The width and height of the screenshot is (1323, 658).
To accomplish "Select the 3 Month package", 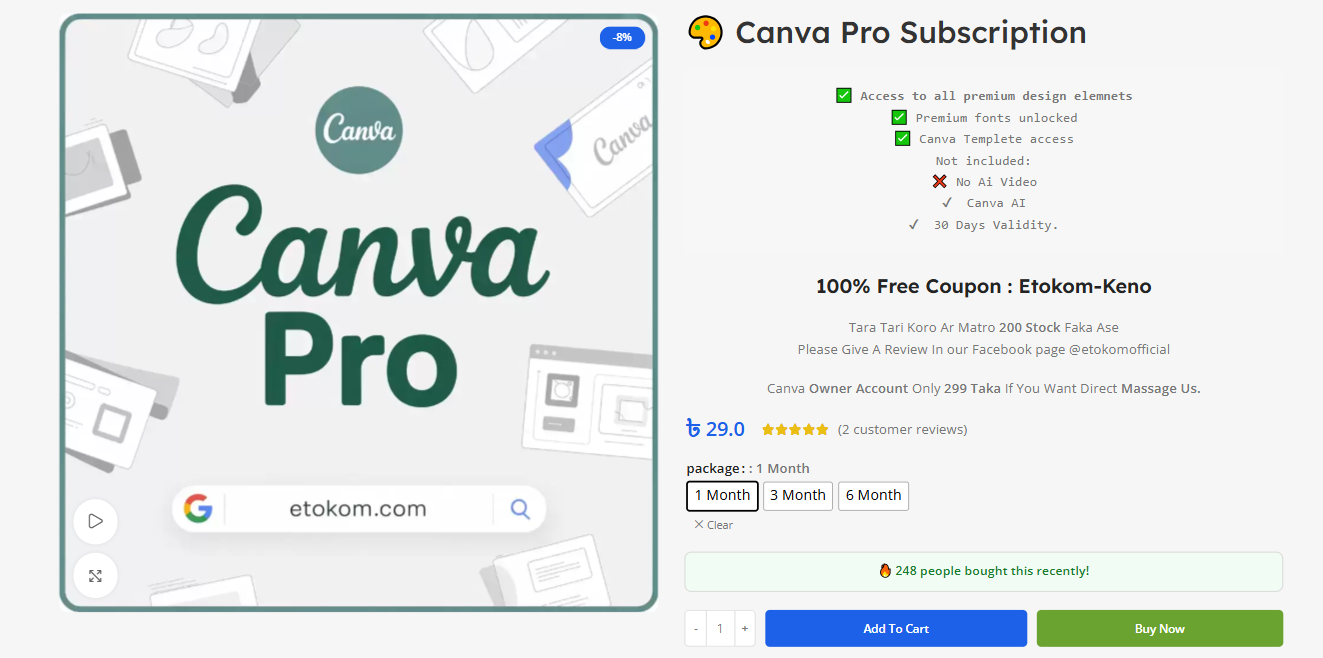I will coord(798,495).
